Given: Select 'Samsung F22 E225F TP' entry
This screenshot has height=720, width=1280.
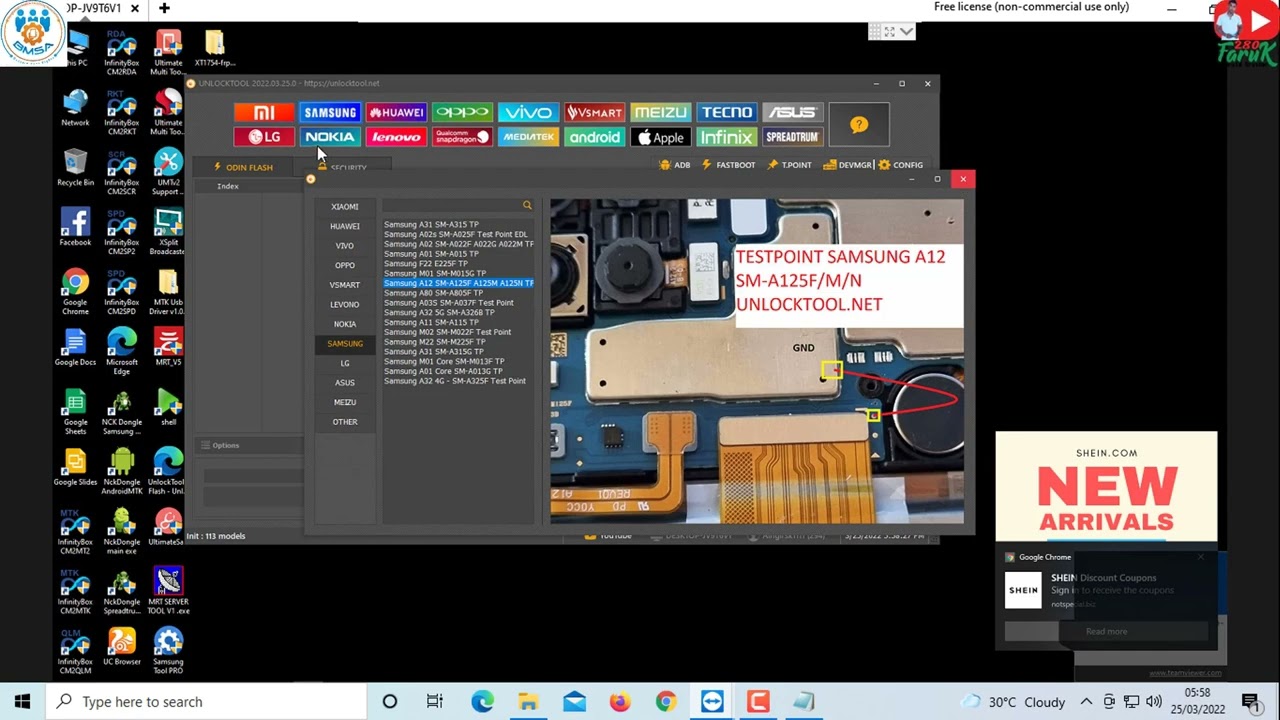Looking at the screenshot, I should pos(426,264).
